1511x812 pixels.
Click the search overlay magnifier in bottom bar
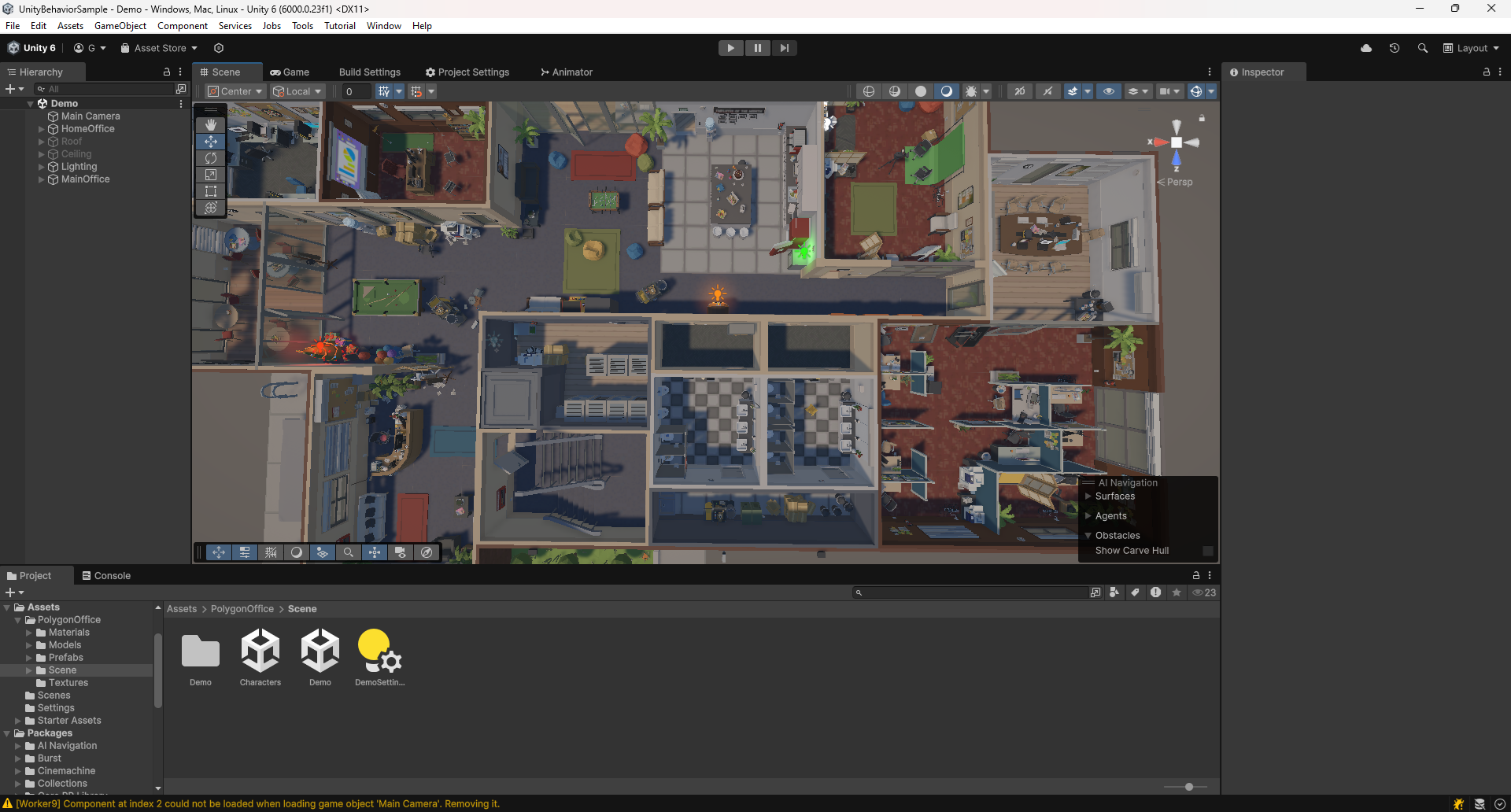(x=349, y=552)
